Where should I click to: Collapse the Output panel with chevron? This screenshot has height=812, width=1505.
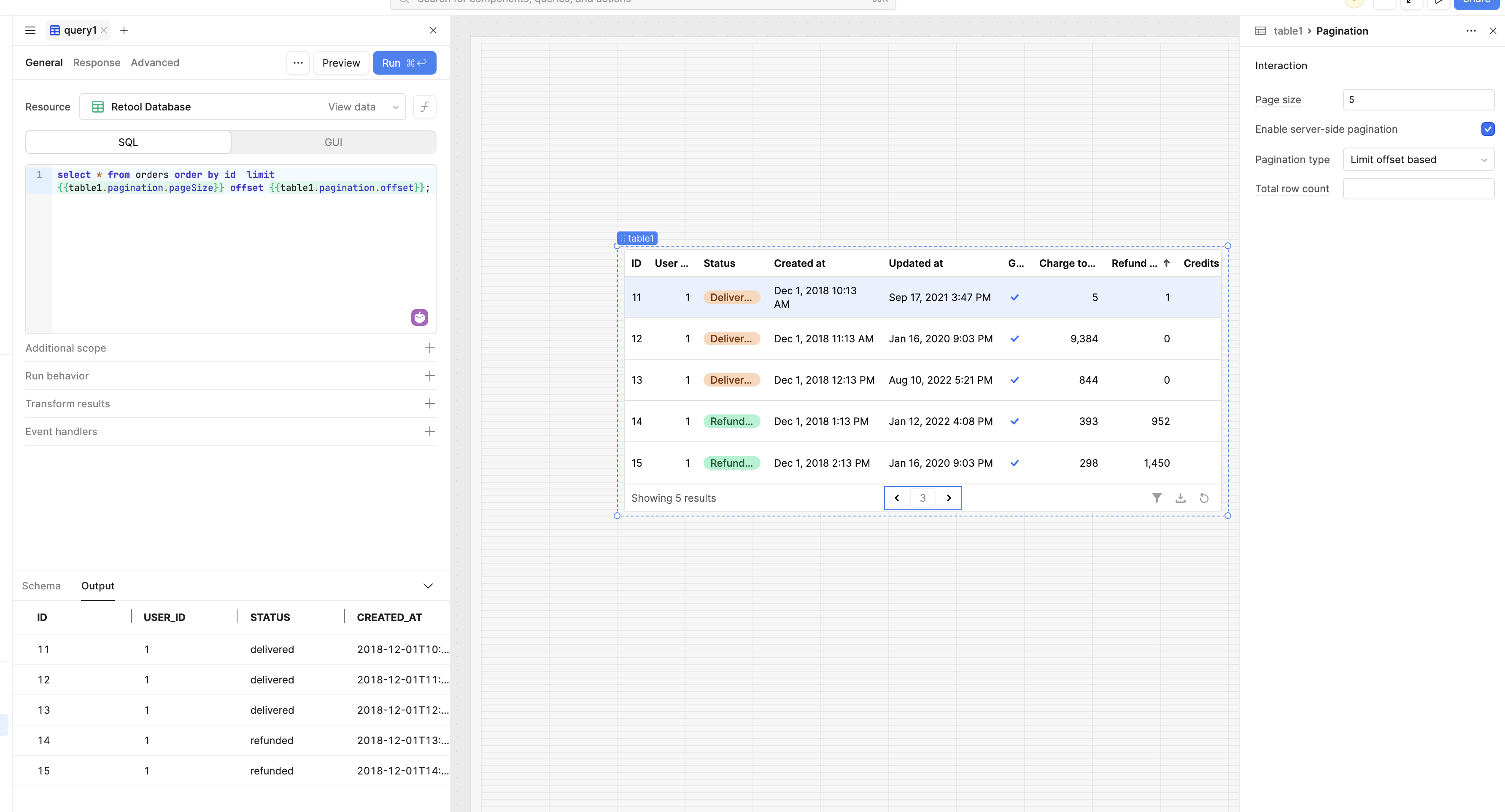pyautogui.click(x=428, y=586)
